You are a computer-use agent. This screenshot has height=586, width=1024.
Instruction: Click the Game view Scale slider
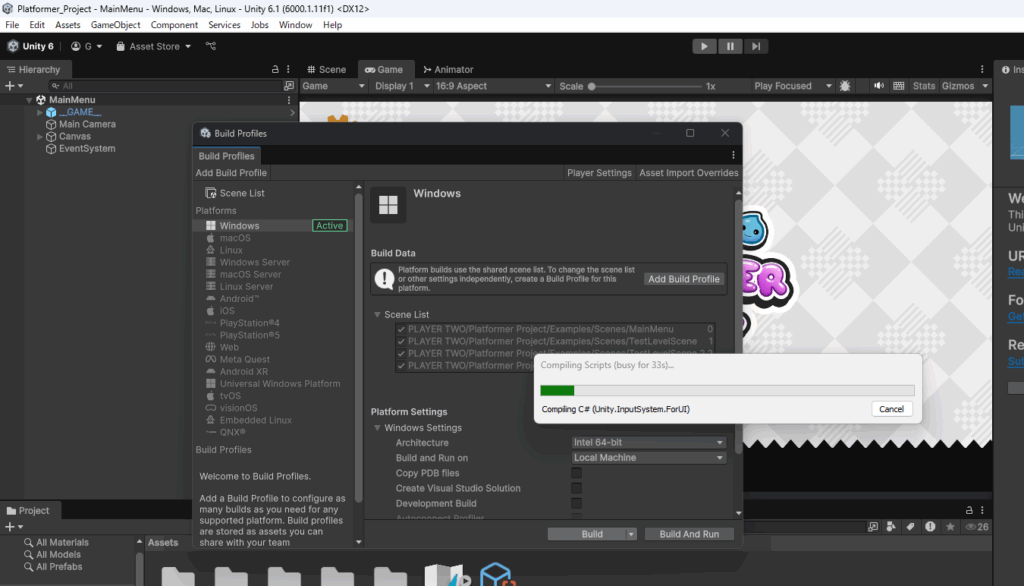pos(645,86)
